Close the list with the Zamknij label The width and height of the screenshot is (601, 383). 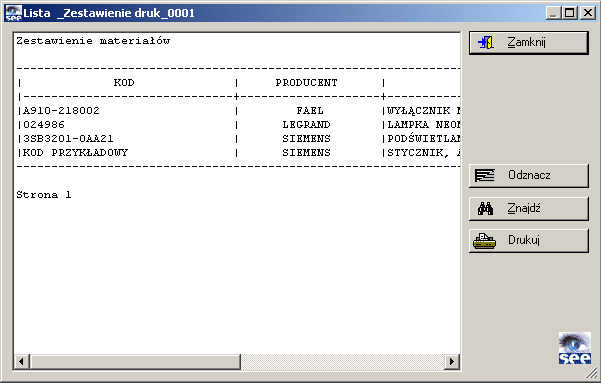(526, 42)
